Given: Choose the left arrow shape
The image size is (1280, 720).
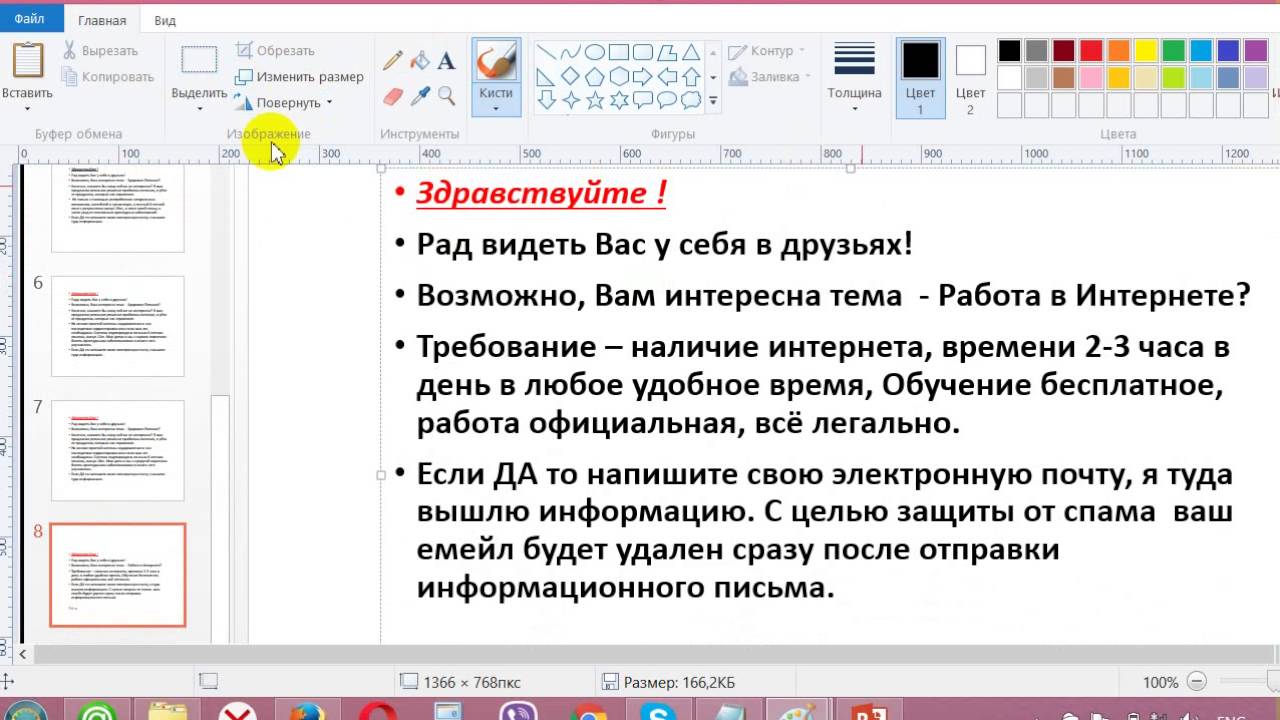Looking at the screenshot, I should coord(667,77).
